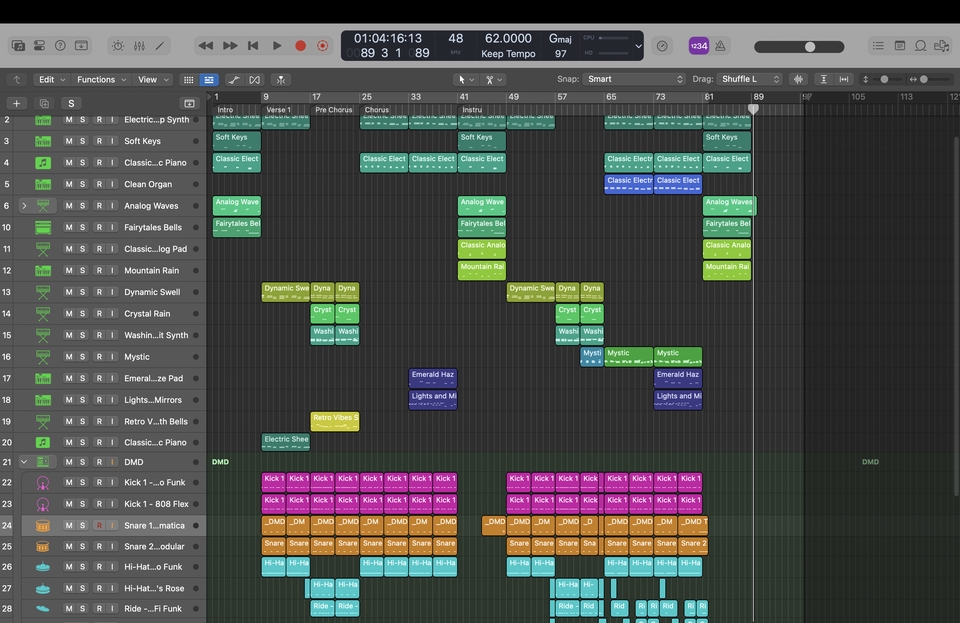This screenshot has height=623, width=960.
Task: Click the back arrow in tracks menu bar
Action: point(17,80)
